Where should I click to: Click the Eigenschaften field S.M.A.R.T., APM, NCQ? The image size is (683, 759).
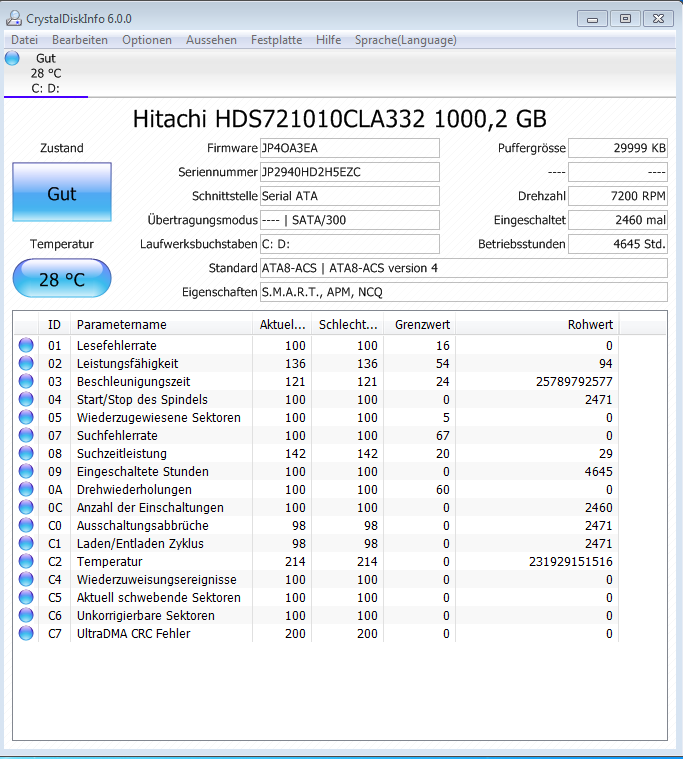(464, 292)
